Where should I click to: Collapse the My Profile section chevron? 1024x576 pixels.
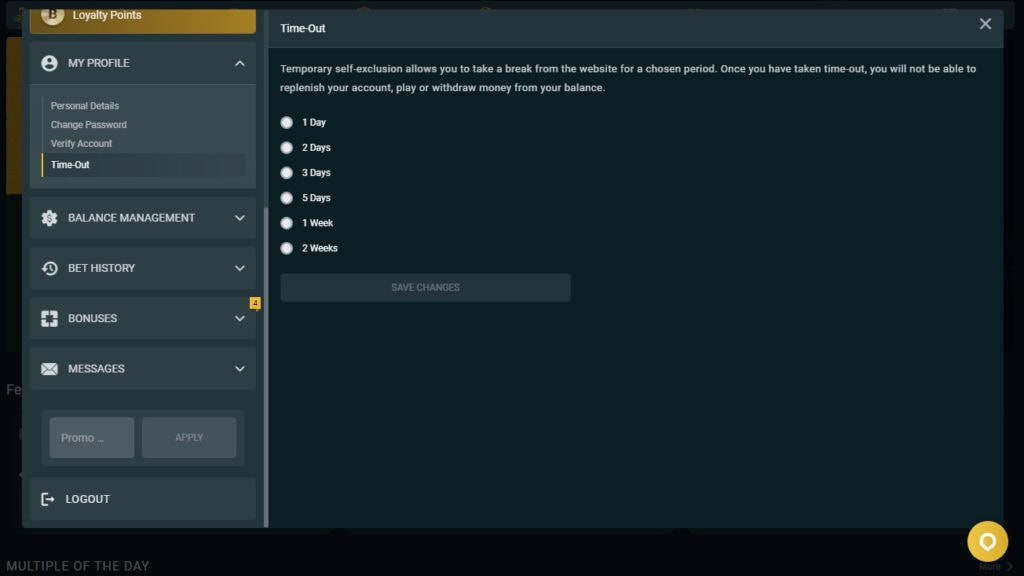coord(240,63)
